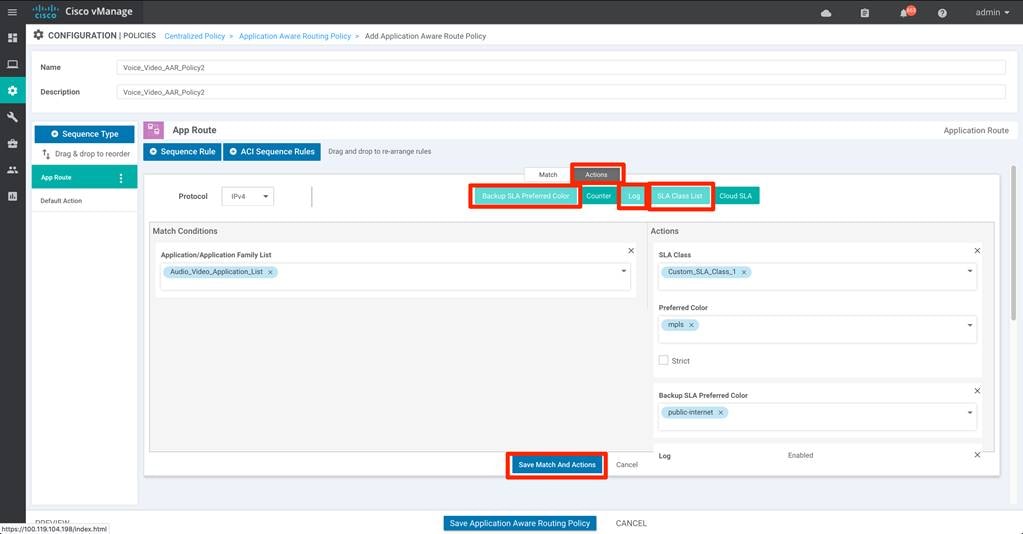Open the tasks clipboard icon in header
Viewport: 1023px width, 534px height.
pyautogui.click(x=864, y=13)
